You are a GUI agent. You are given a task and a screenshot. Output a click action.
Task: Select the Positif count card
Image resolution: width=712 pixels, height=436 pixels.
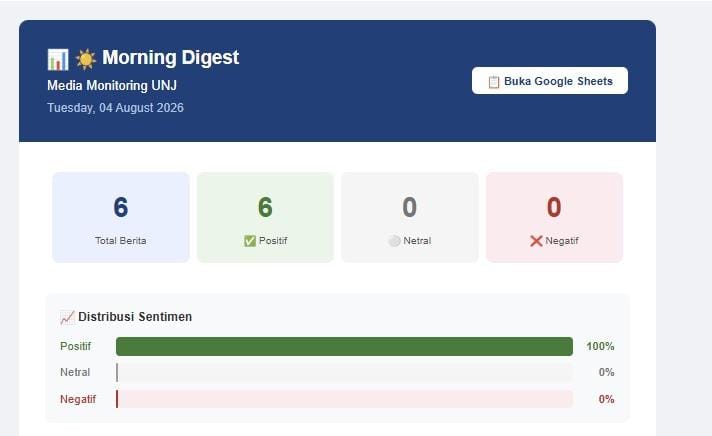(x=265, y=217)
